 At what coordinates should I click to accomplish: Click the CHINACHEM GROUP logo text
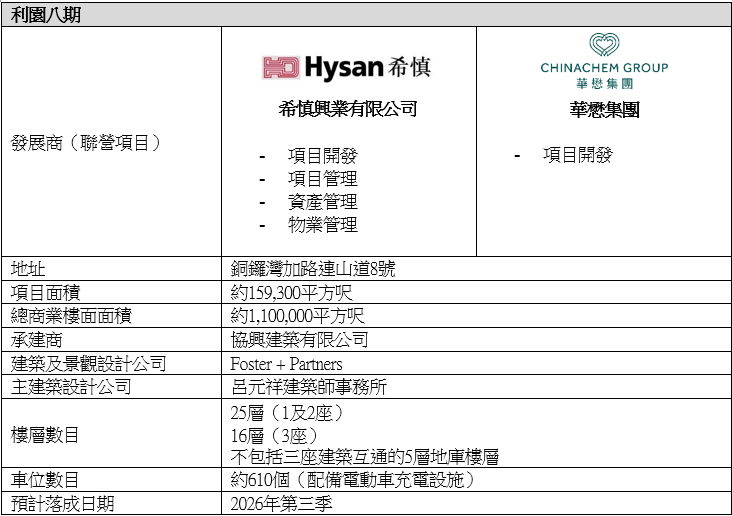(x=604, y=68)
